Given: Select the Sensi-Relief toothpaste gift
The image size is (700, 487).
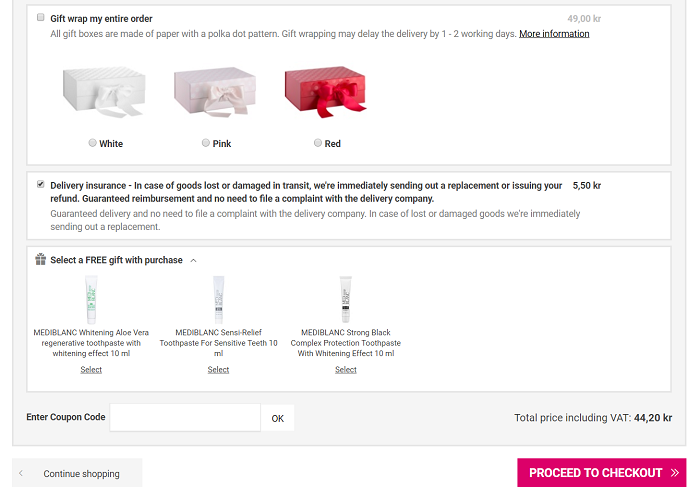Looking at the screenshot, I should point(218,370).
